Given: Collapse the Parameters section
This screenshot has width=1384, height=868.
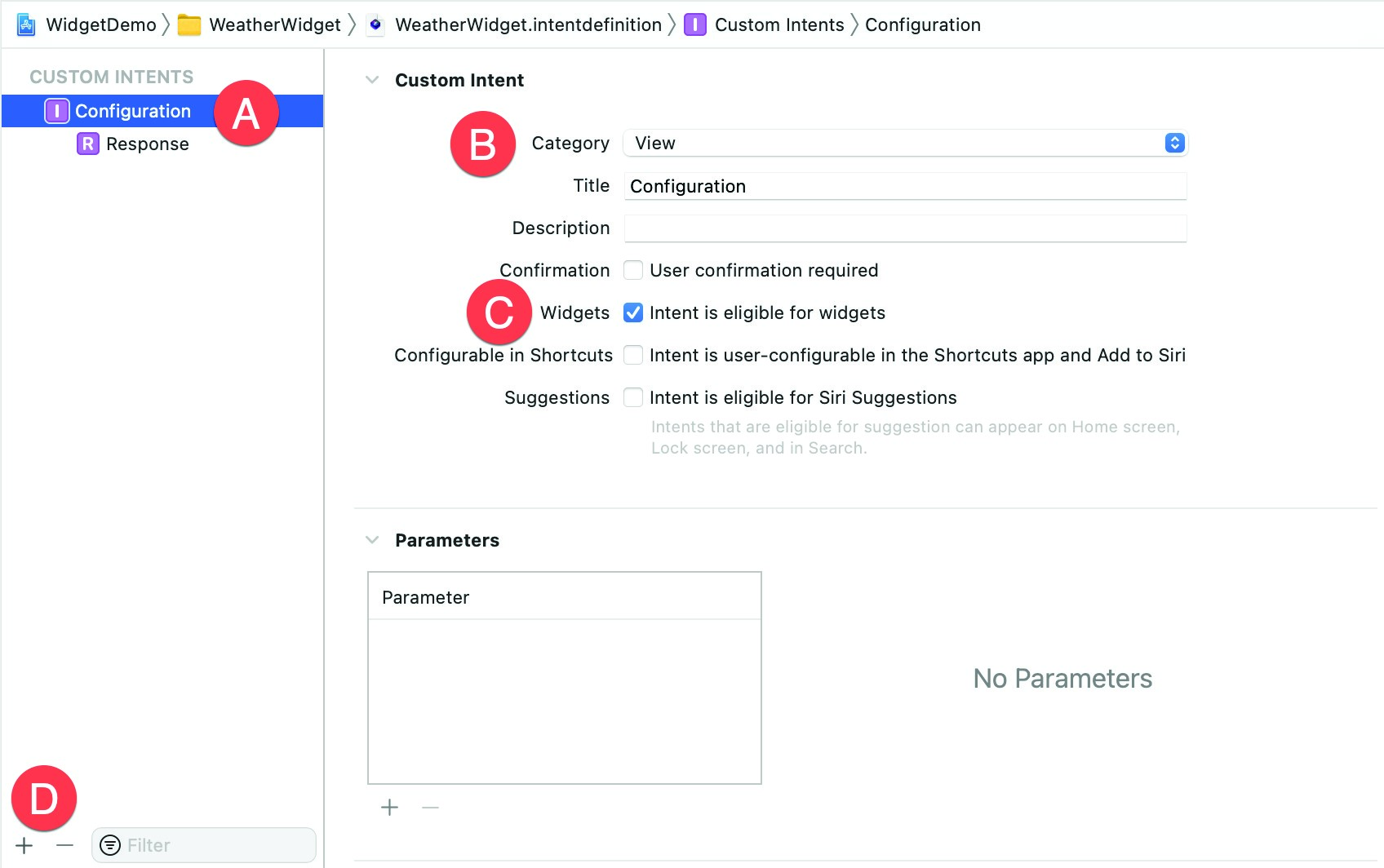Looking at the screenshot, I should click(x=372, y=540).
